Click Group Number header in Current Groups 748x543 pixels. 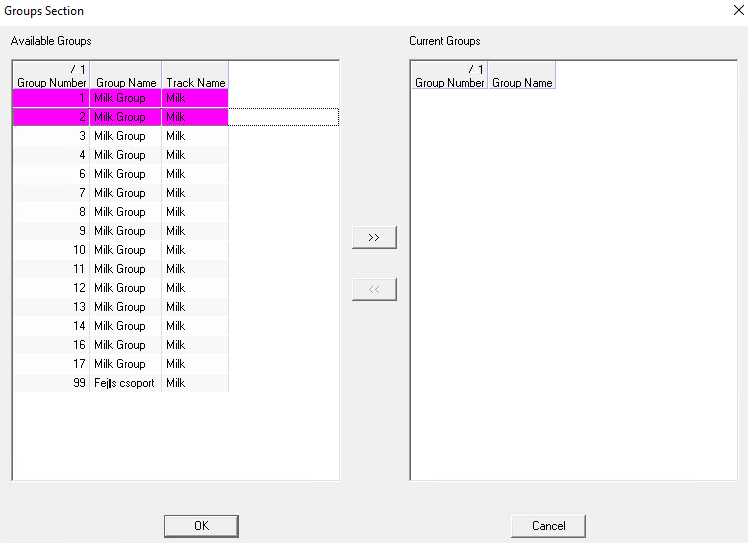pyautogui.click(x=449, y=76)
